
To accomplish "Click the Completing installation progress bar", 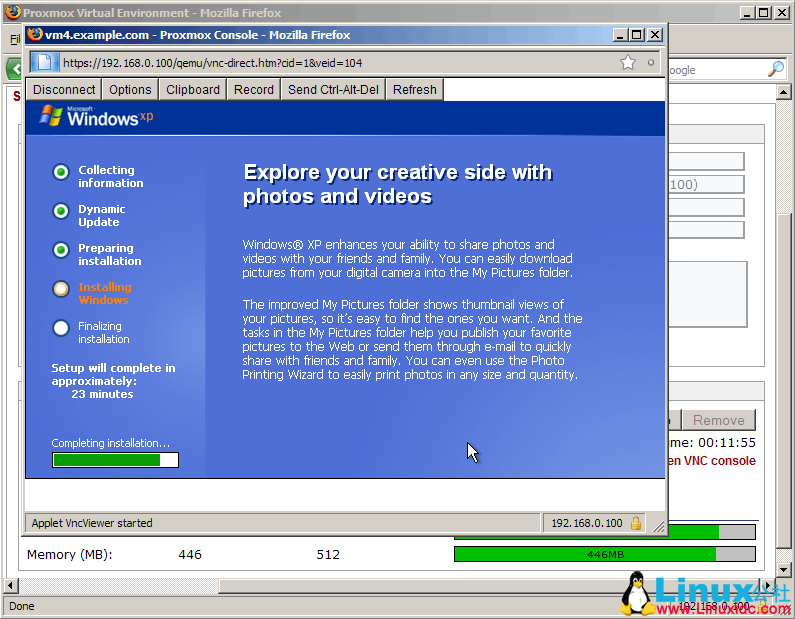I will pos(115,460).
